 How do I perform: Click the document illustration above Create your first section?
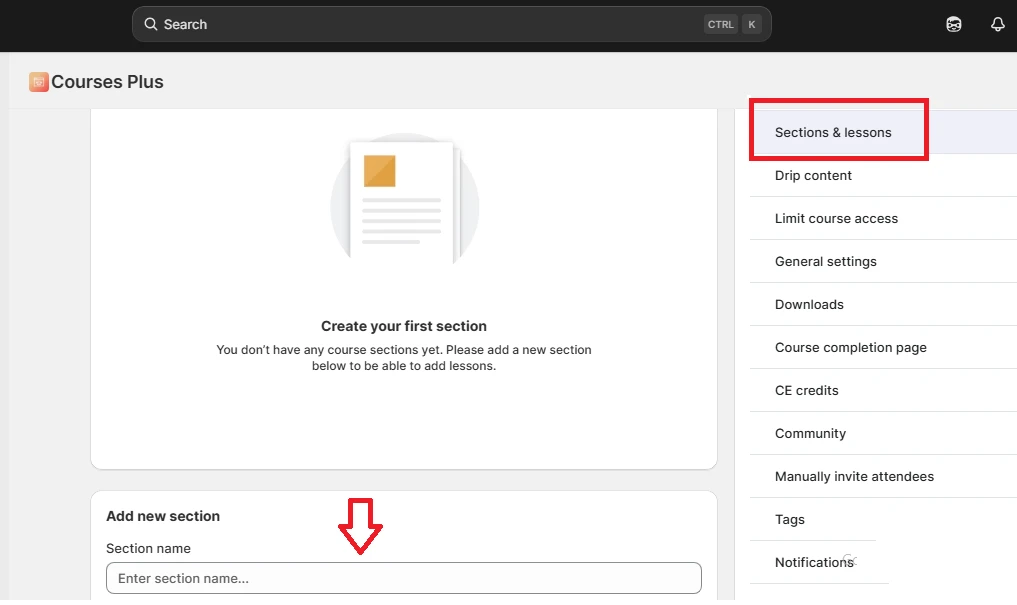tap(404, 200)
